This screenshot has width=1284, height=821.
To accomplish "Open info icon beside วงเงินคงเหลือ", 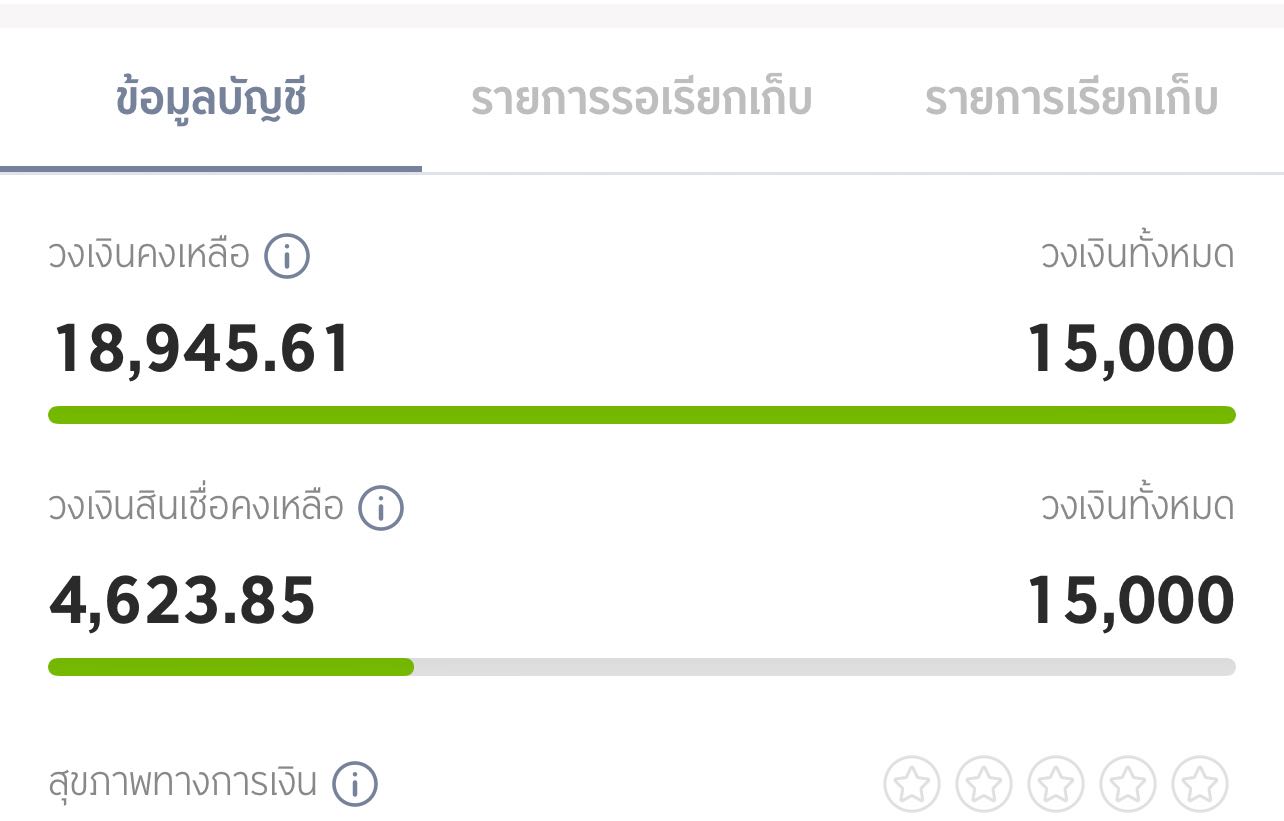I will tap(287, 256).
